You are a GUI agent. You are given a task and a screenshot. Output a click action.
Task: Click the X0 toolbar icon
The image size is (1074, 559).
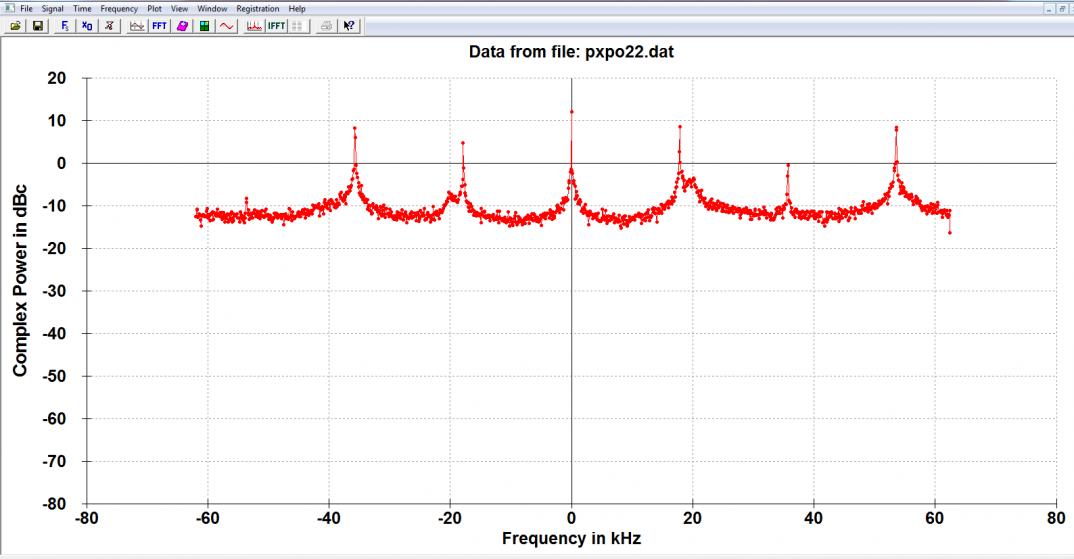coord(87,26)
